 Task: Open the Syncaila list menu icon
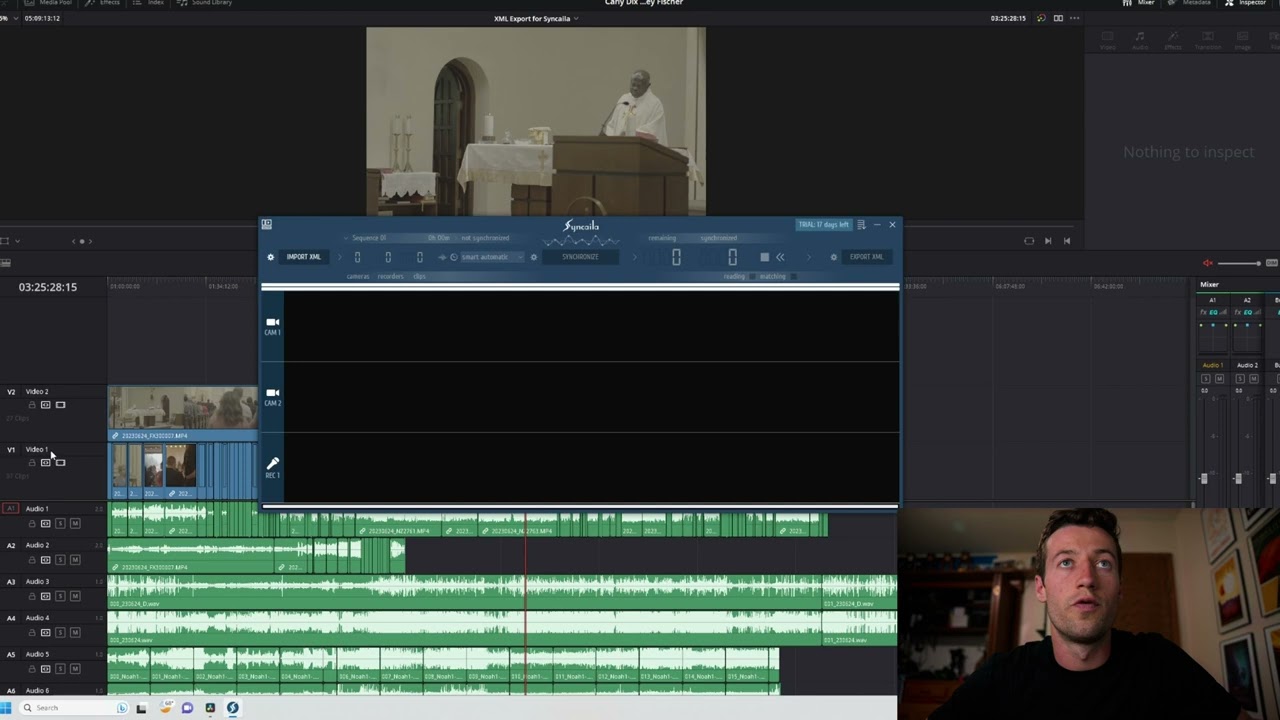(x=861, y=225)
